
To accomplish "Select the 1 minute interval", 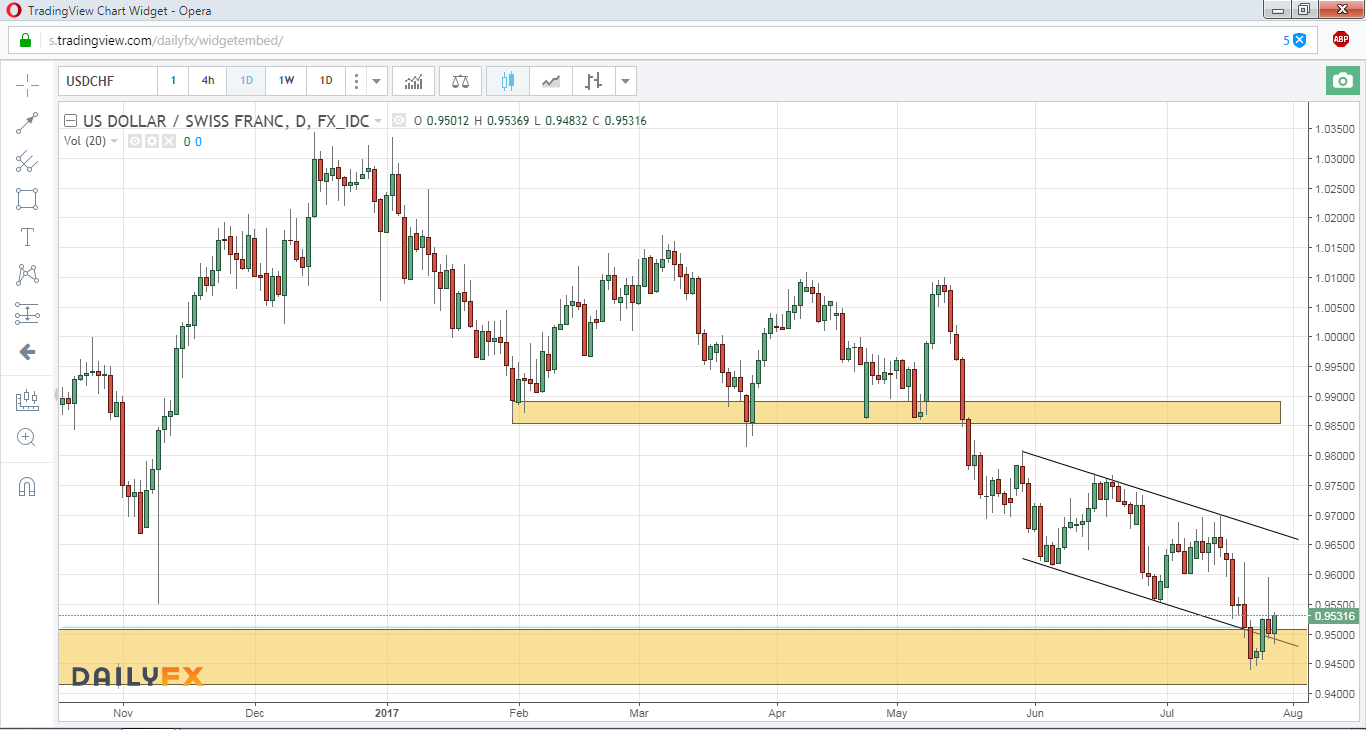I will click(x=173, y=81).
